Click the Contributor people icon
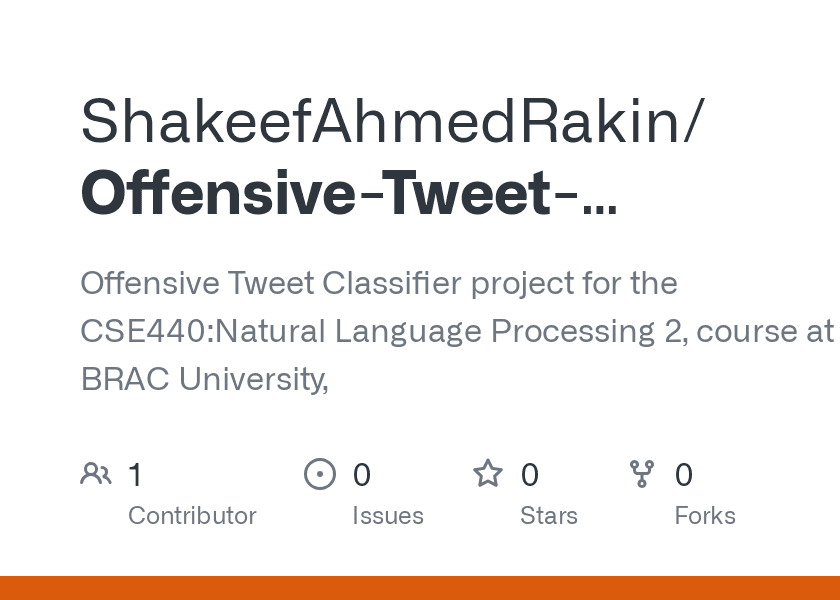This screenshot has height=600, width=840. [x=96, y=473]
